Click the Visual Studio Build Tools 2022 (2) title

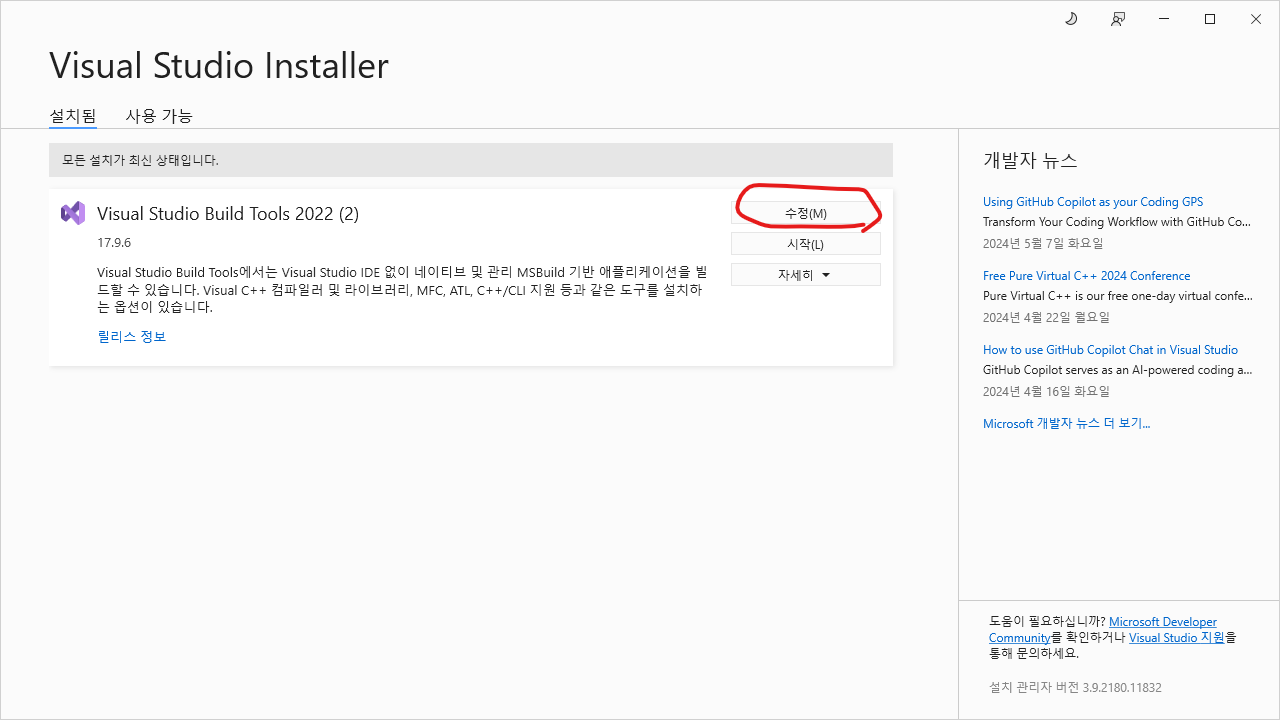228,214
